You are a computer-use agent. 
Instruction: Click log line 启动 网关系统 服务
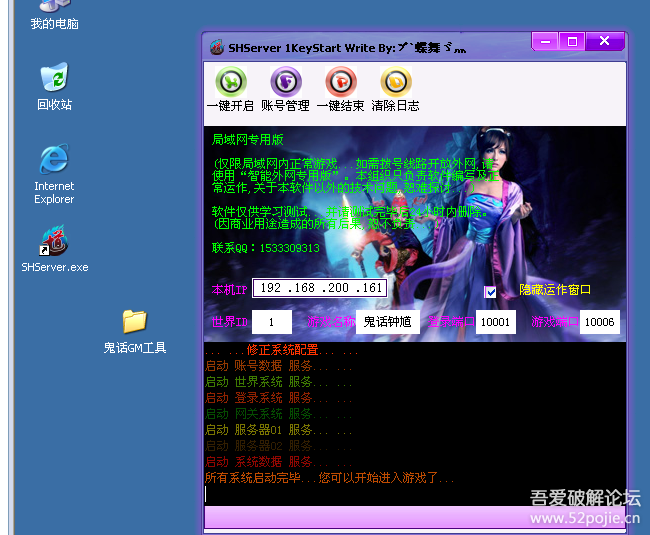click(x=278, y=414)
